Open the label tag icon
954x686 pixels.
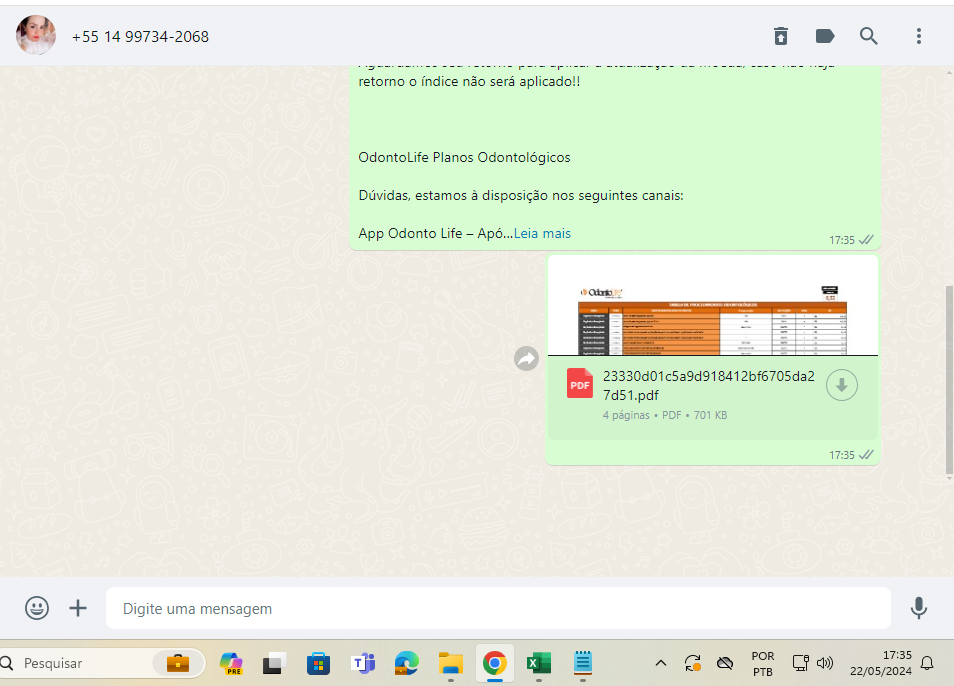pyautogui.click(x=824, y=36)
